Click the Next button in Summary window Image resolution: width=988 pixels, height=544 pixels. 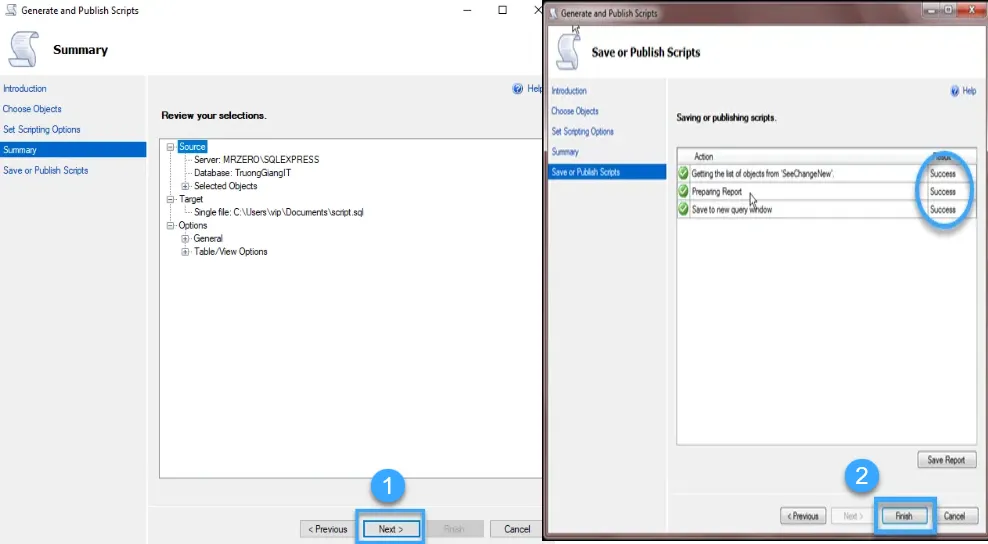coord(391,529)
